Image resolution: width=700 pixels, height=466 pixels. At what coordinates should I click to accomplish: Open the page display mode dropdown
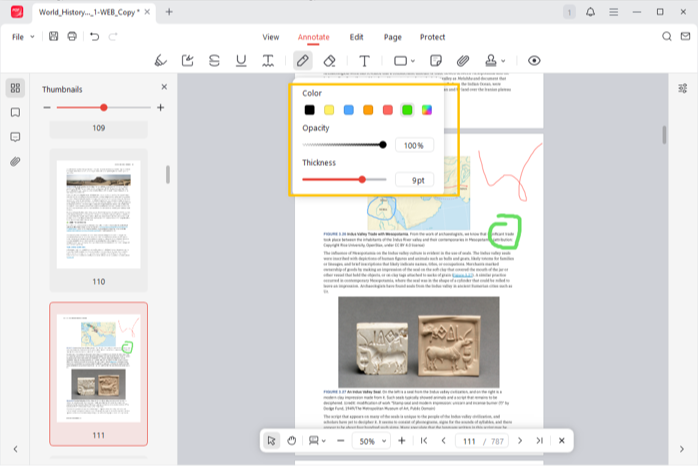click(317, 441)
